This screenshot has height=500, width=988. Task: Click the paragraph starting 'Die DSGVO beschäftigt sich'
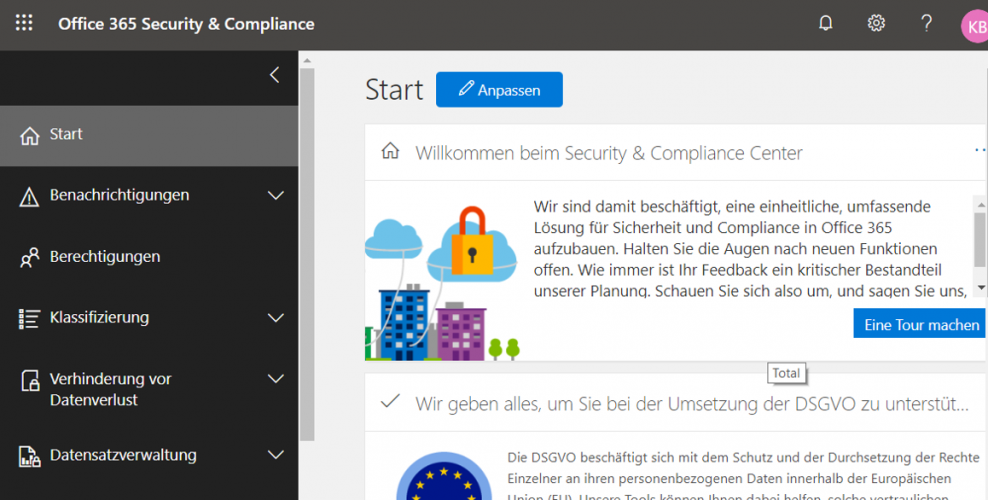point(744,476)
